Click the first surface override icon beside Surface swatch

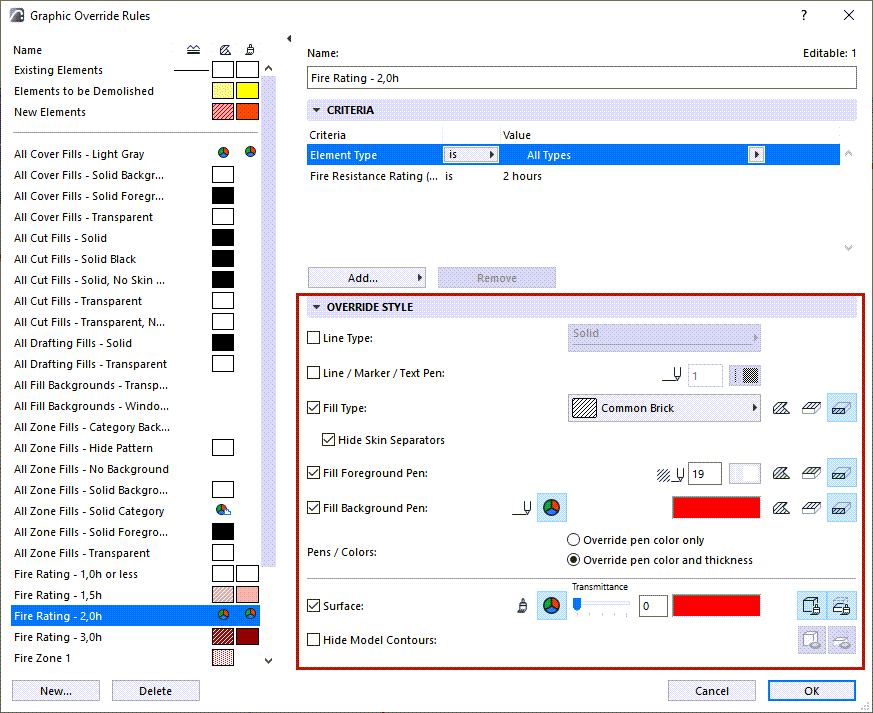tap(812, 606)
